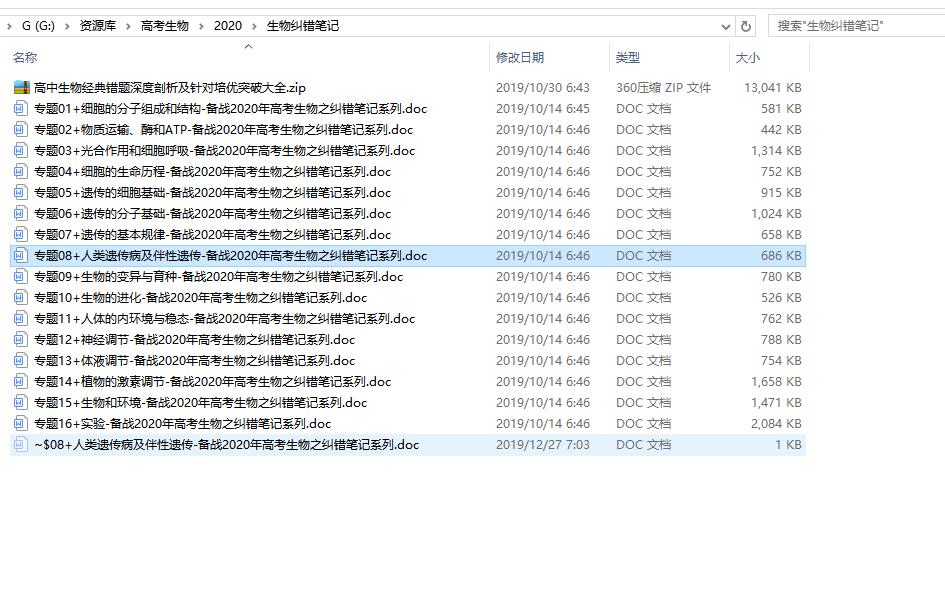
Task: Select file name 专题14+植物的激素调节 doc
Action: [x=212, y=381]
